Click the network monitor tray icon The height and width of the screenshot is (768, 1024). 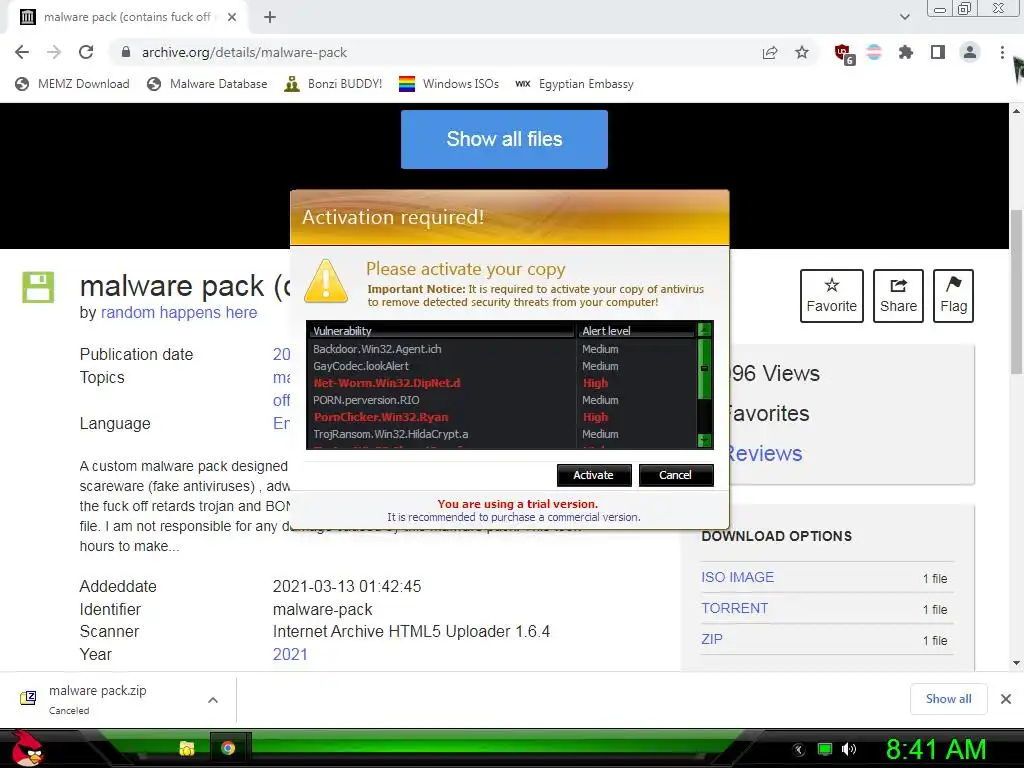tap(825, 749)
